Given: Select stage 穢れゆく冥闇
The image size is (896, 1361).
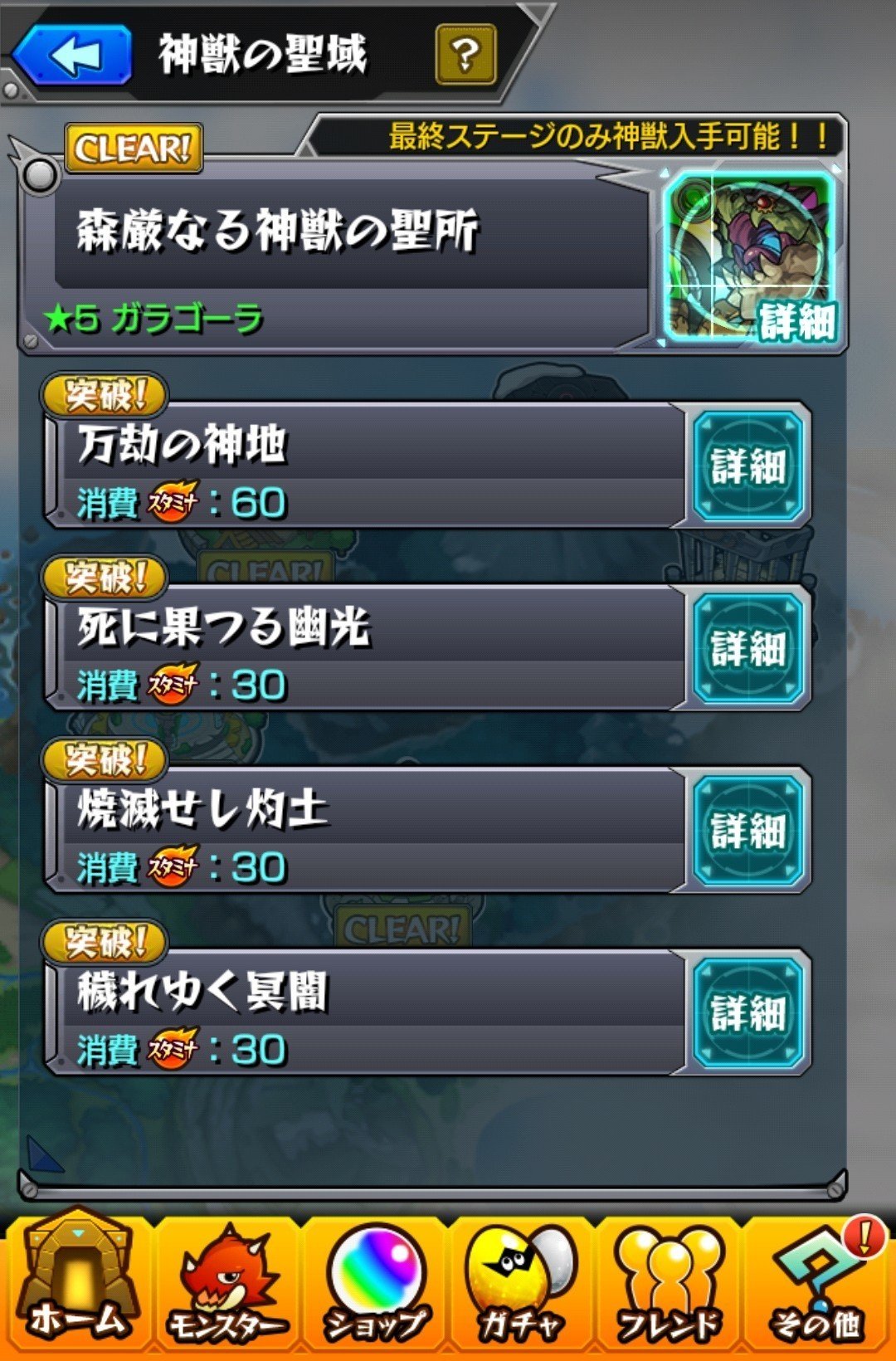Looking at the screenshot, I should pyautogui.click(x=365, y=1014).
